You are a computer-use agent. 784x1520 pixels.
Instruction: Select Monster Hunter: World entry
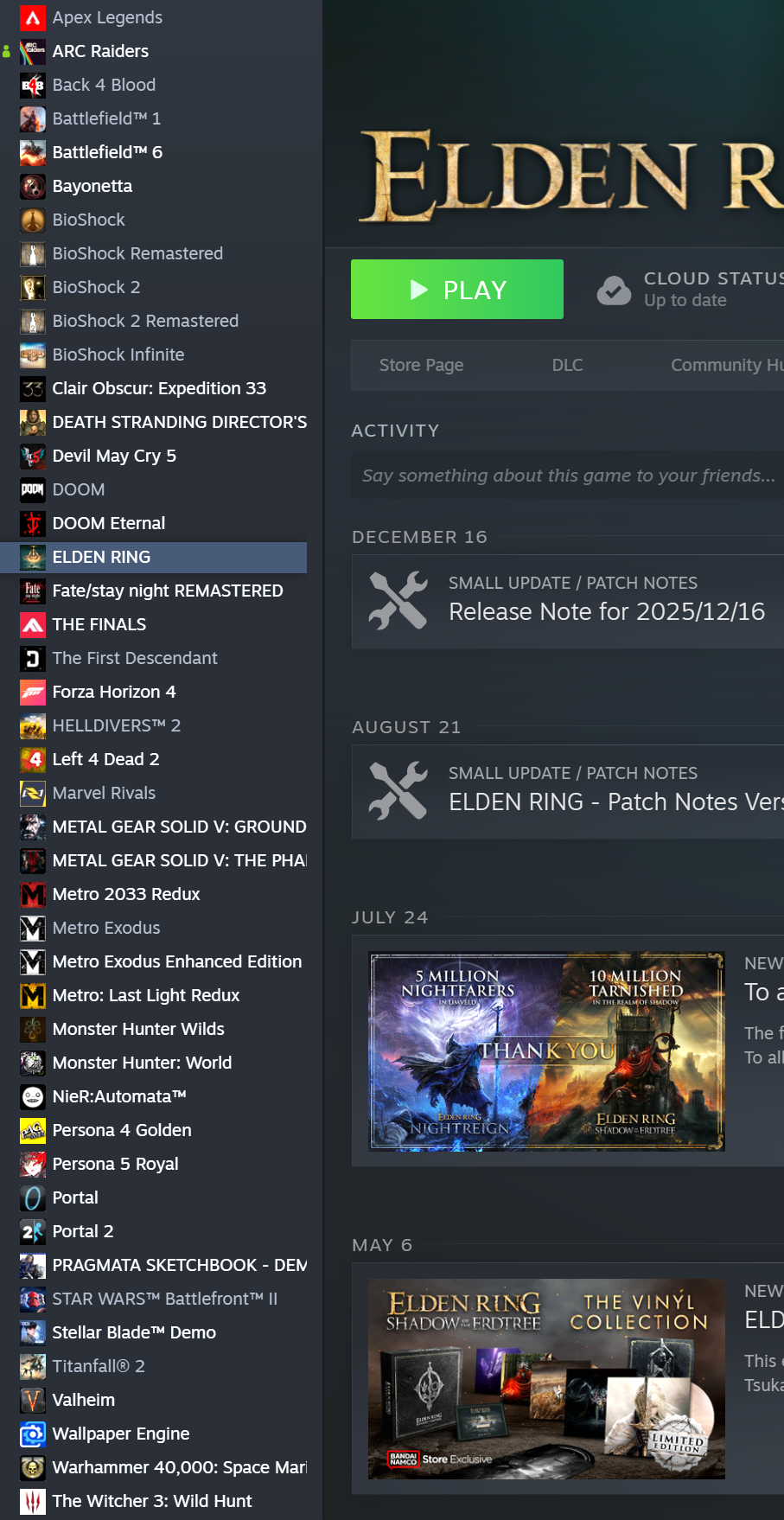154,1063
